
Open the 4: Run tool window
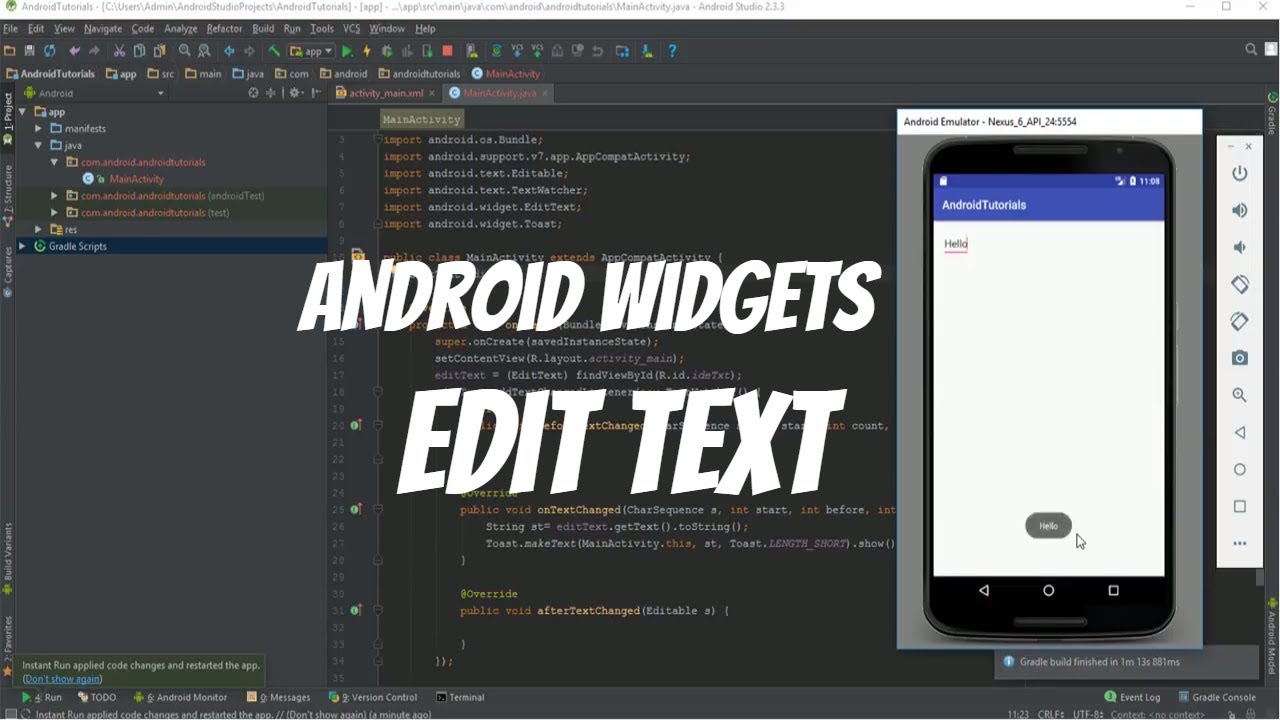point(41,698)
